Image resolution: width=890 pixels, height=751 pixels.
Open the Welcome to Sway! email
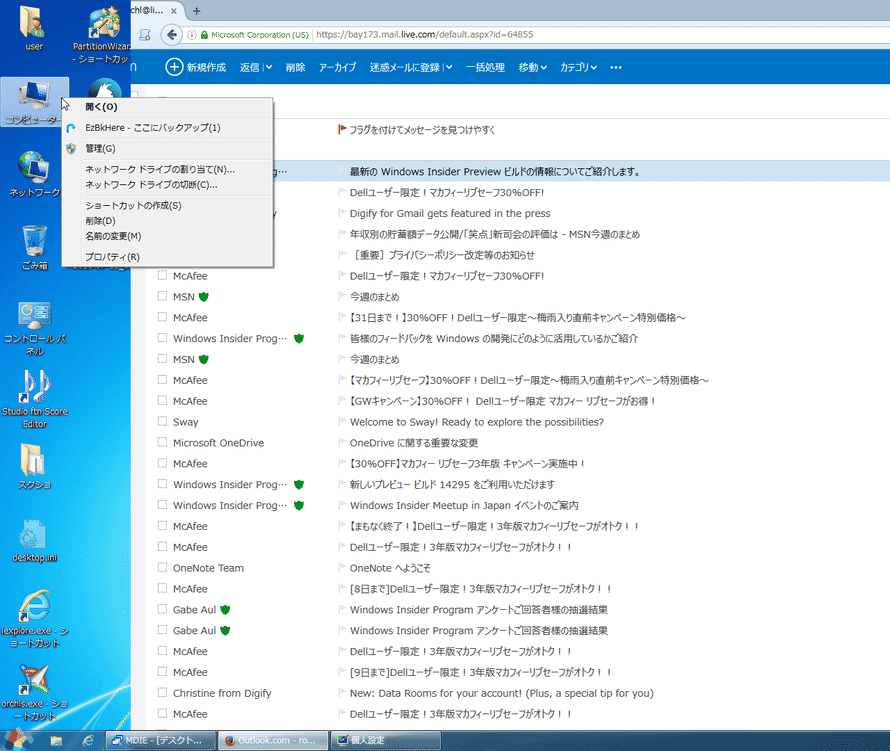[x=477, y=422]
